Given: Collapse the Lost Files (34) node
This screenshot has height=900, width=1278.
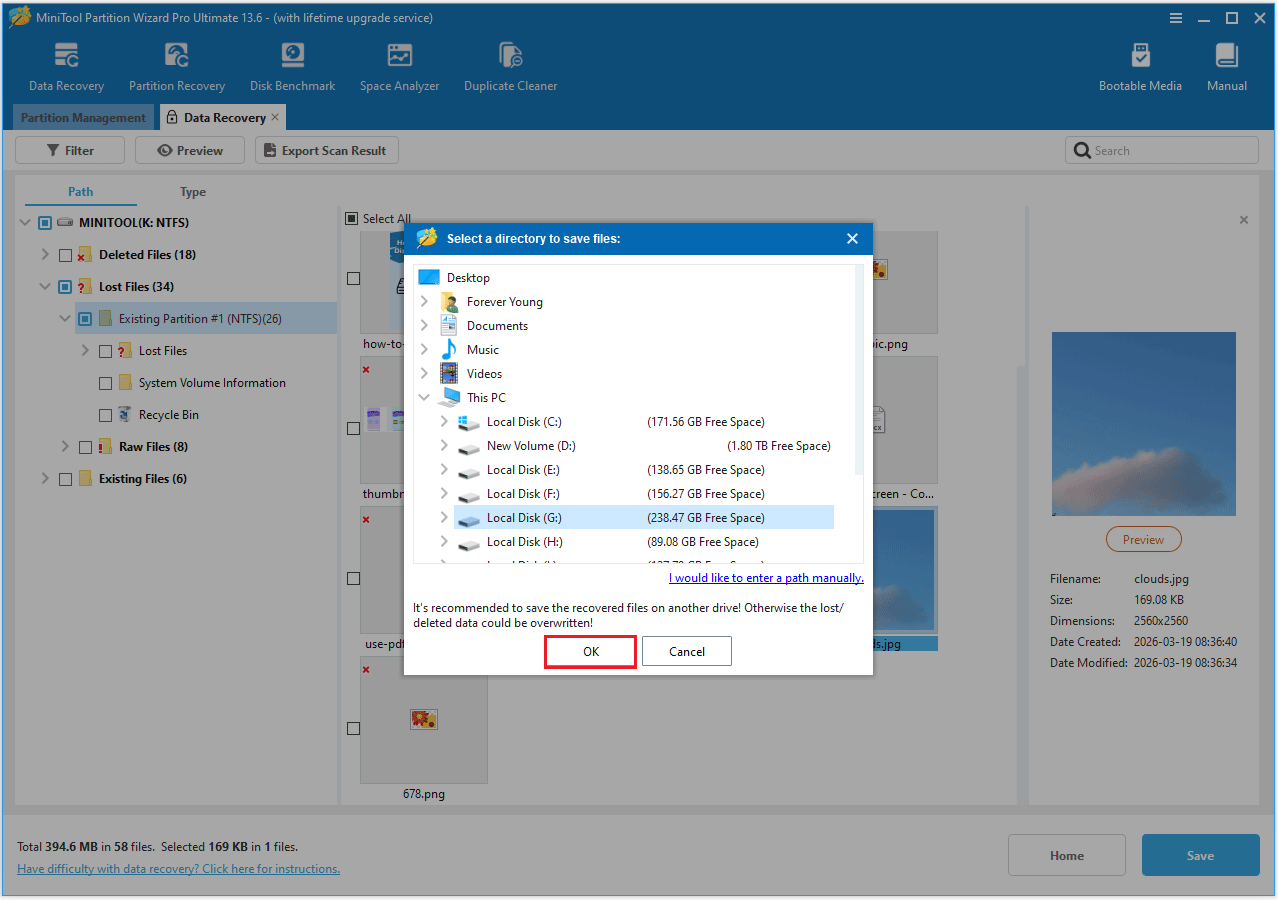Looking at the screenshot, I should 44,286.
